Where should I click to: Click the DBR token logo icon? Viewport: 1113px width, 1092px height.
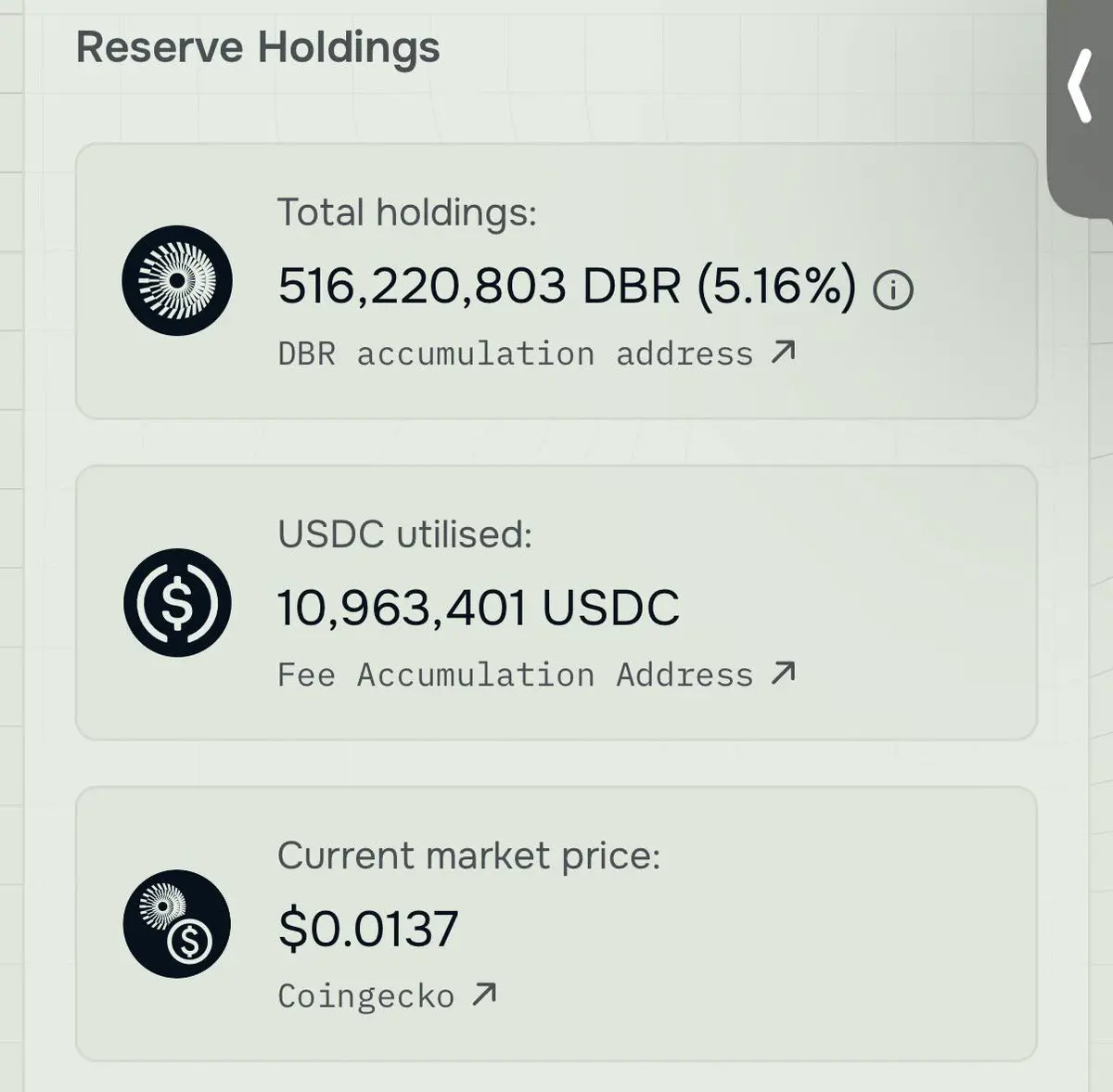click(177, 281)
